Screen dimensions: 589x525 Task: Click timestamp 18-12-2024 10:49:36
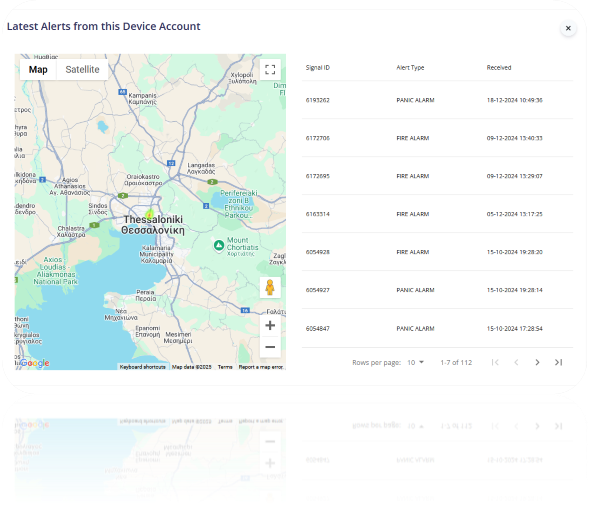coord(515,100)
